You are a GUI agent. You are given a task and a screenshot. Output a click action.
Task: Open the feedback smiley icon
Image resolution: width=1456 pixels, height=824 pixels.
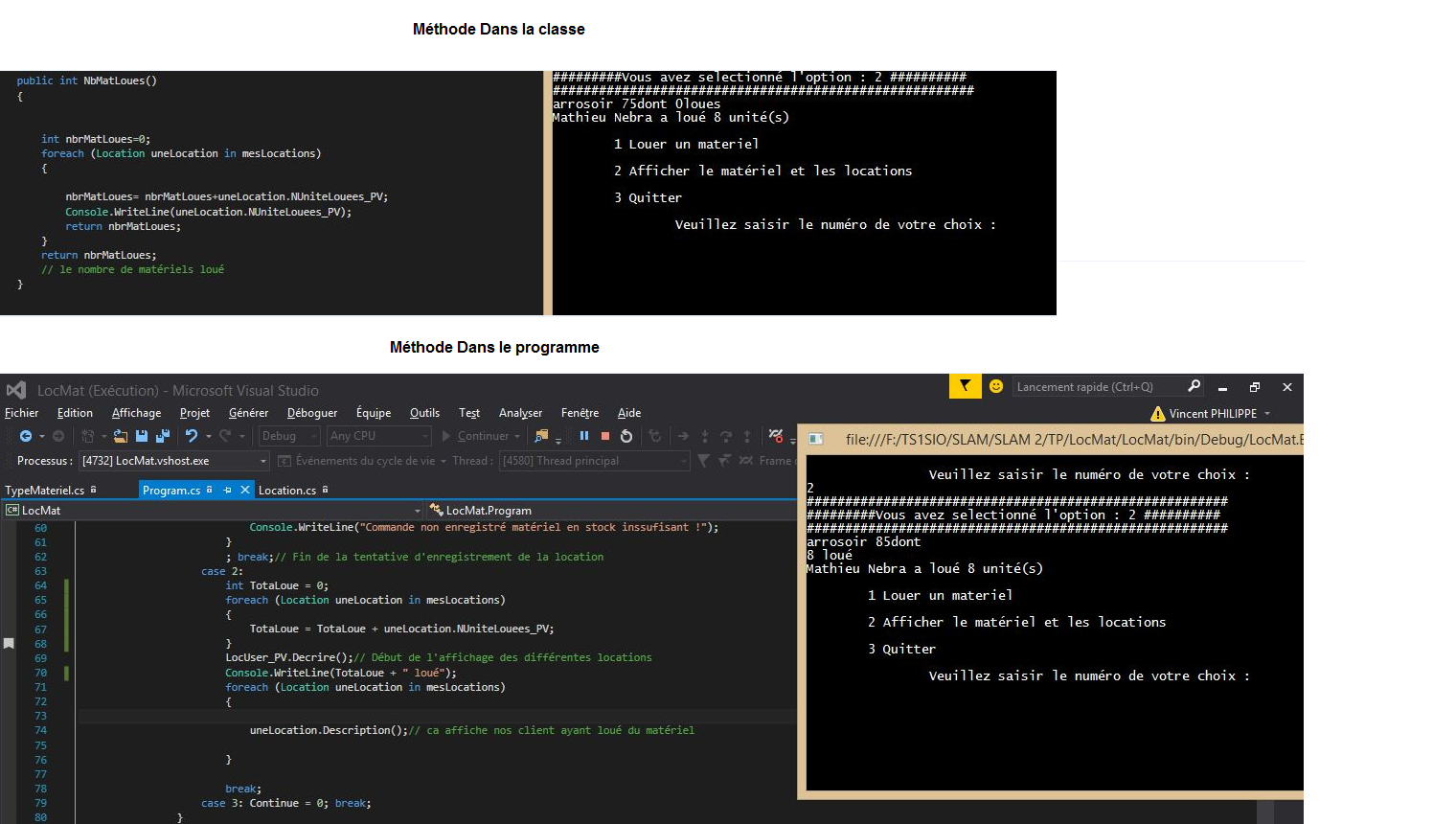click(995, 386)
